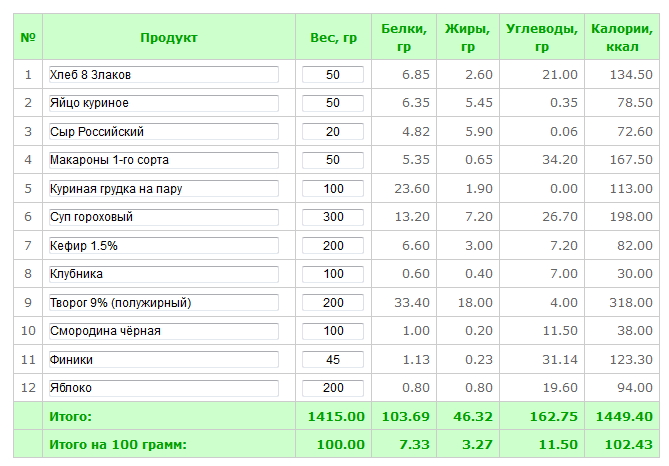Click the Продукт column header
This screenshot has width=669, height=466.
coord(168,38)
